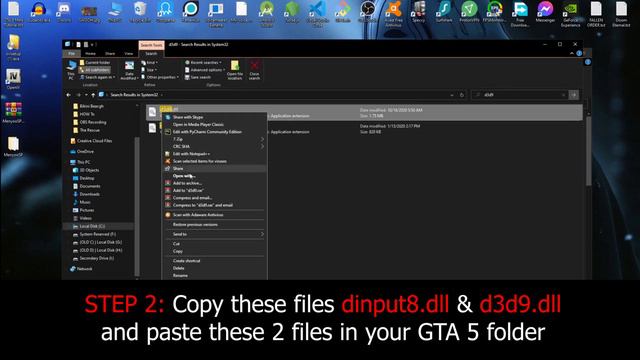640x360 pixels.
Task: Choose Open with... in context menu
Action: pos(215,176)
